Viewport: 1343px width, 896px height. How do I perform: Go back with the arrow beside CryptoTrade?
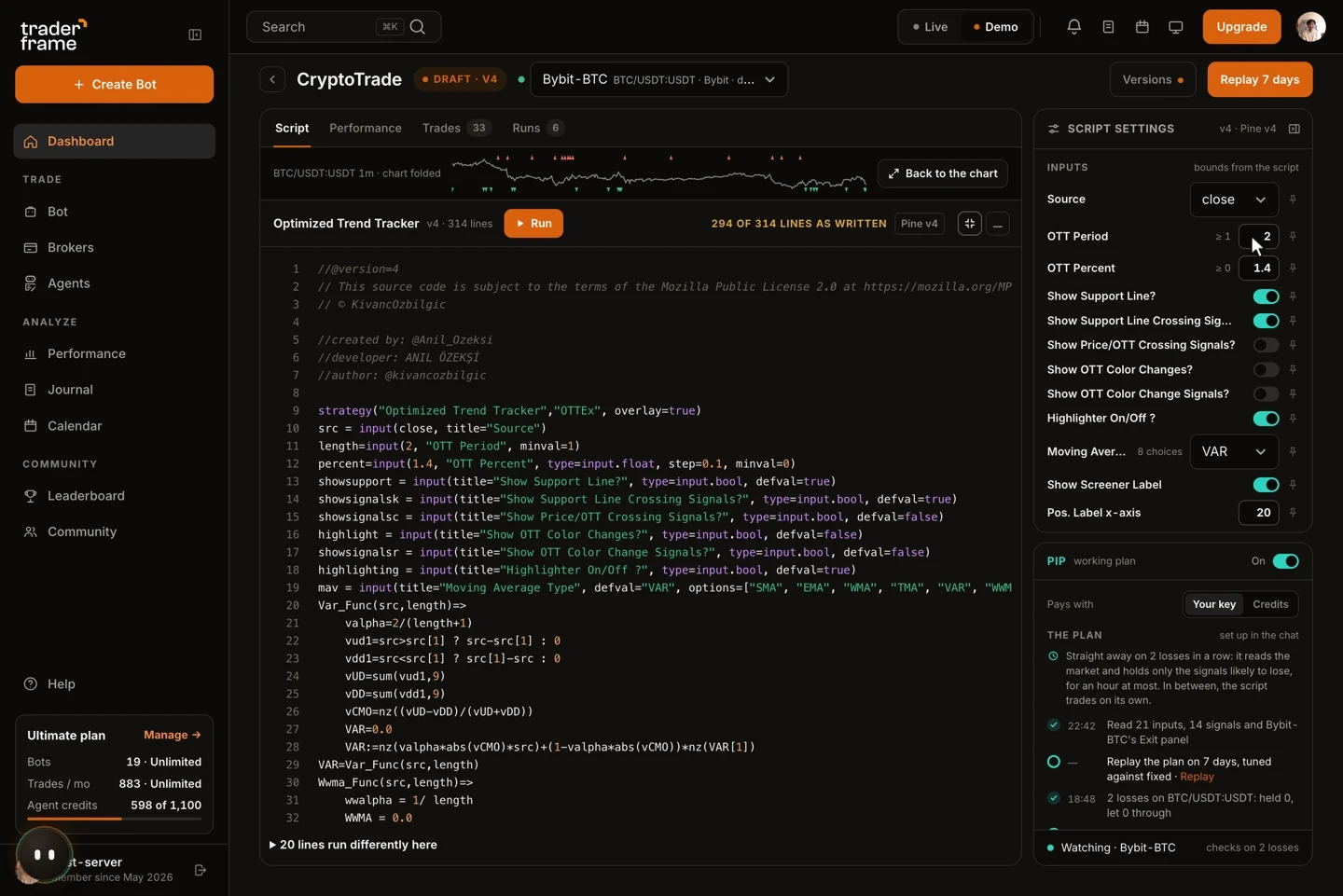tap(272, 79)
